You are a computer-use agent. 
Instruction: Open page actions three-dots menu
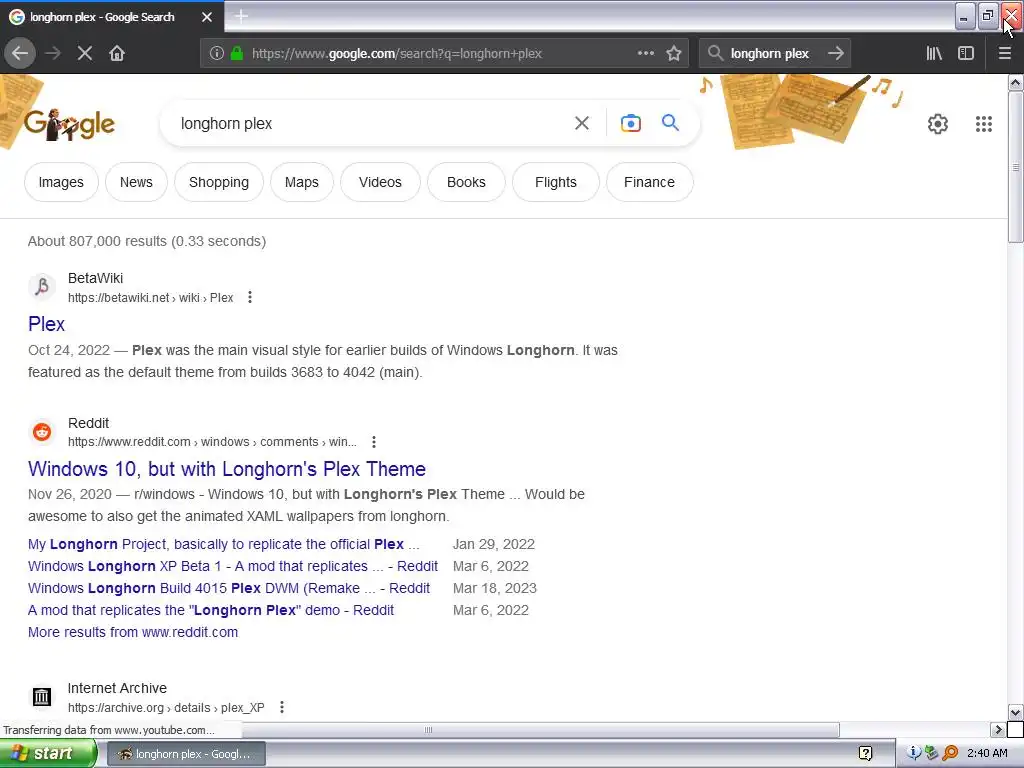coord(646,53)
